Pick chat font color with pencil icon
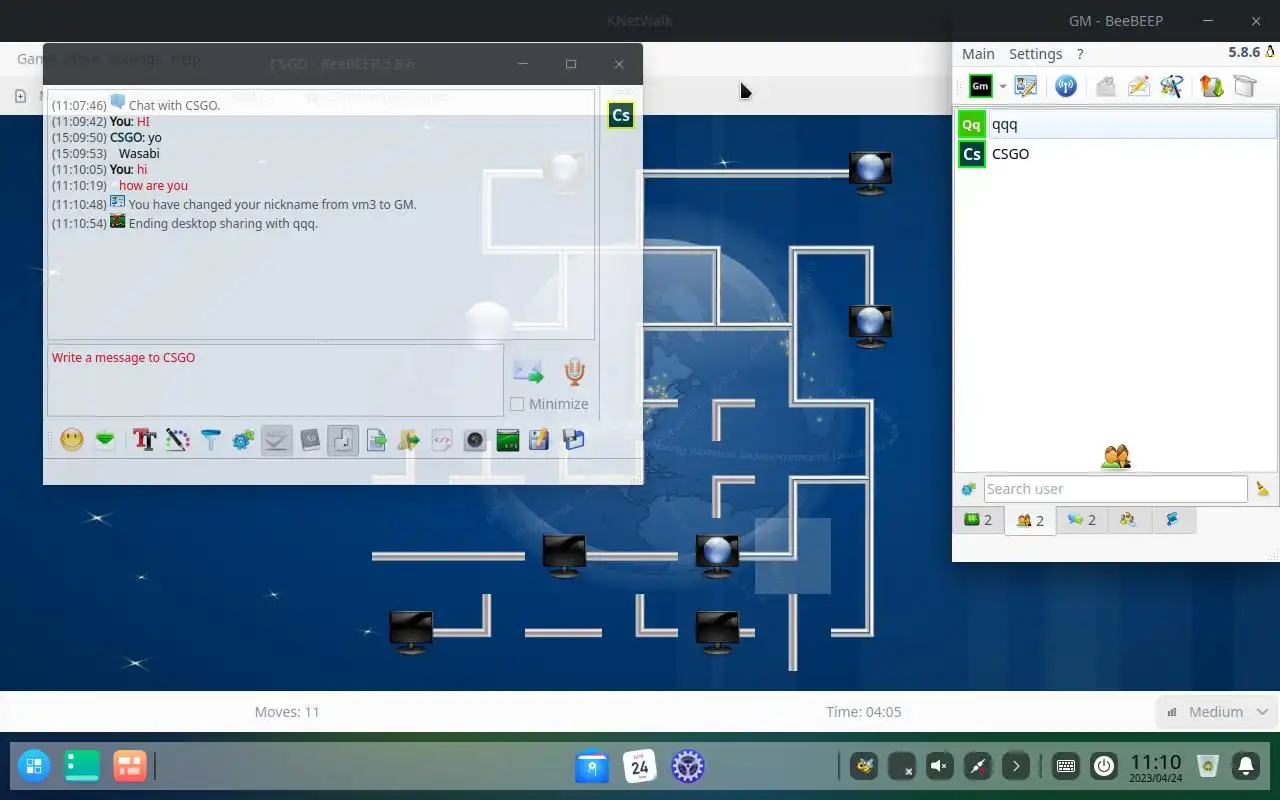This screenshot has height=800, width=1280. (x=177, y=440)
